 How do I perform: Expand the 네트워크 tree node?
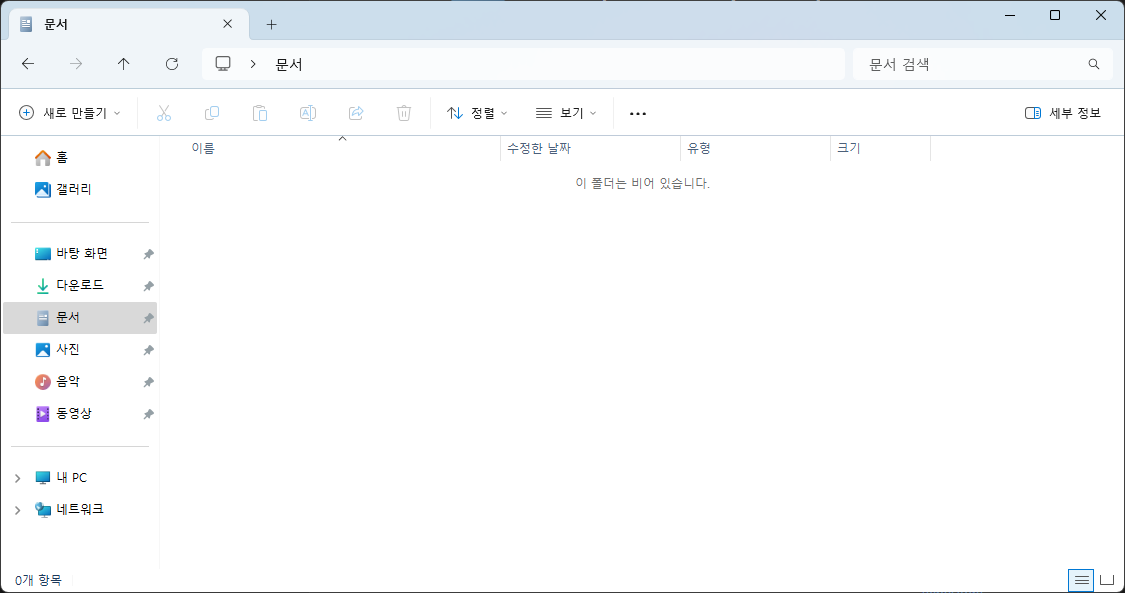tap(18, 510)
